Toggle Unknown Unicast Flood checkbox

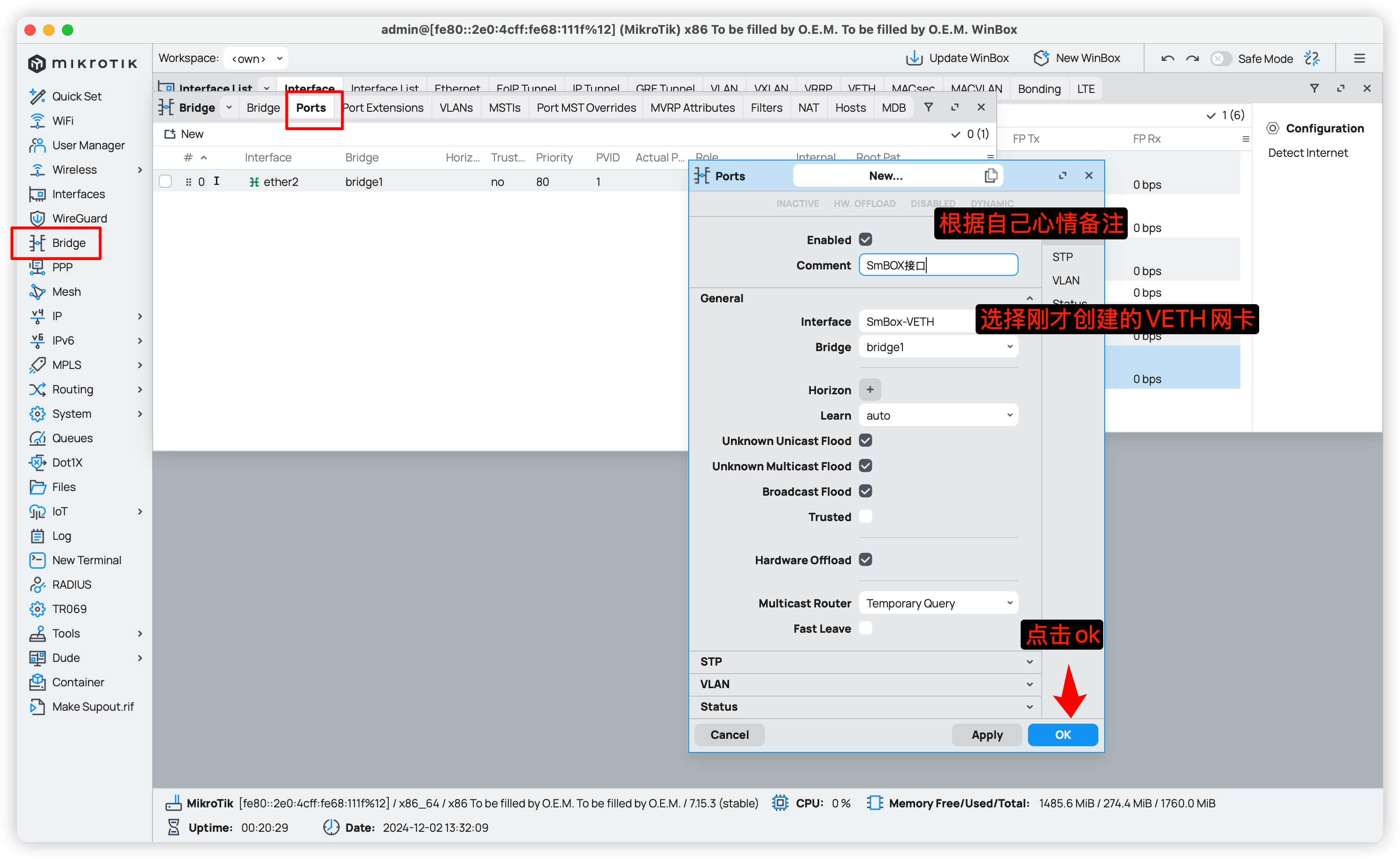[865, 440]
